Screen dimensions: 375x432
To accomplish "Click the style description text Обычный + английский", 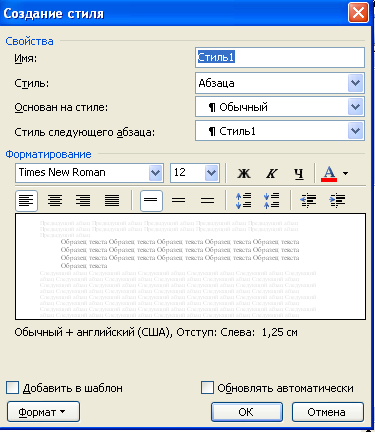I will [156, 332].
